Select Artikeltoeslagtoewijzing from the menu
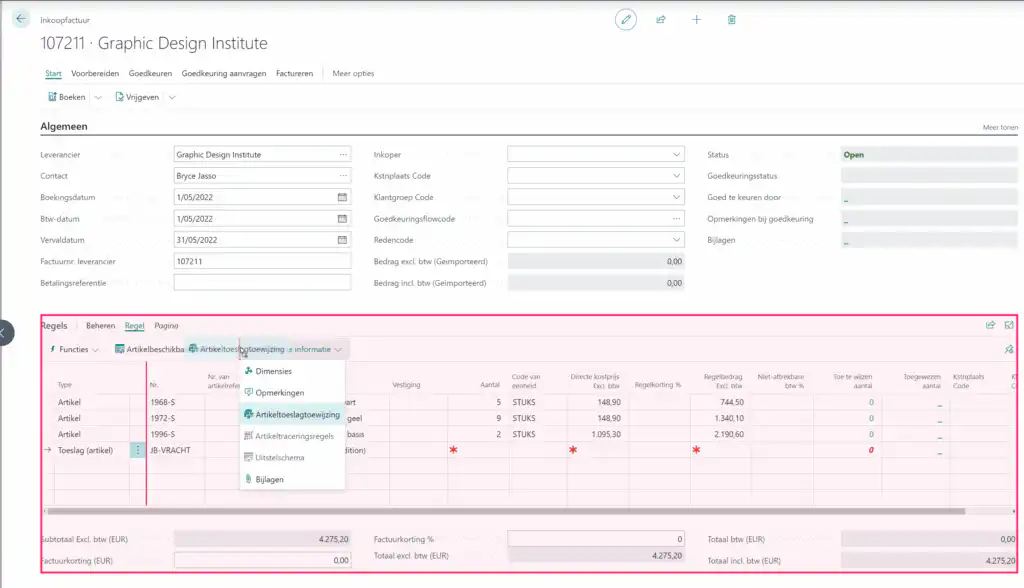The image size is (1024, 588). click(x=297, y=414)
